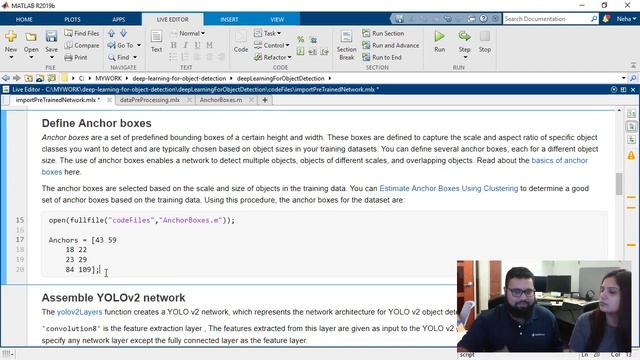
Task: Switch to the APPS ribbon tab
Action: point(119,19)
